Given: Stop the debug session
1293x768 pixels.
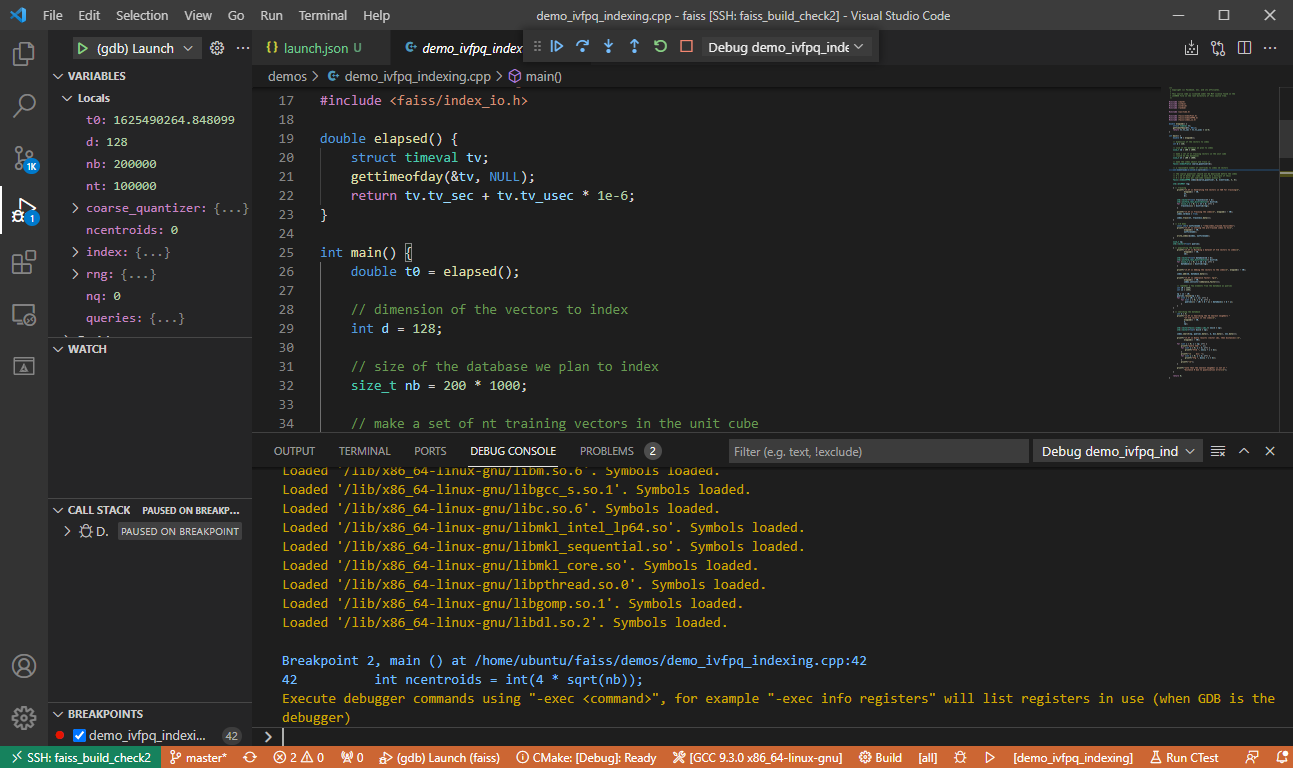Looking at the screenshot, I should tap(686, 46).
